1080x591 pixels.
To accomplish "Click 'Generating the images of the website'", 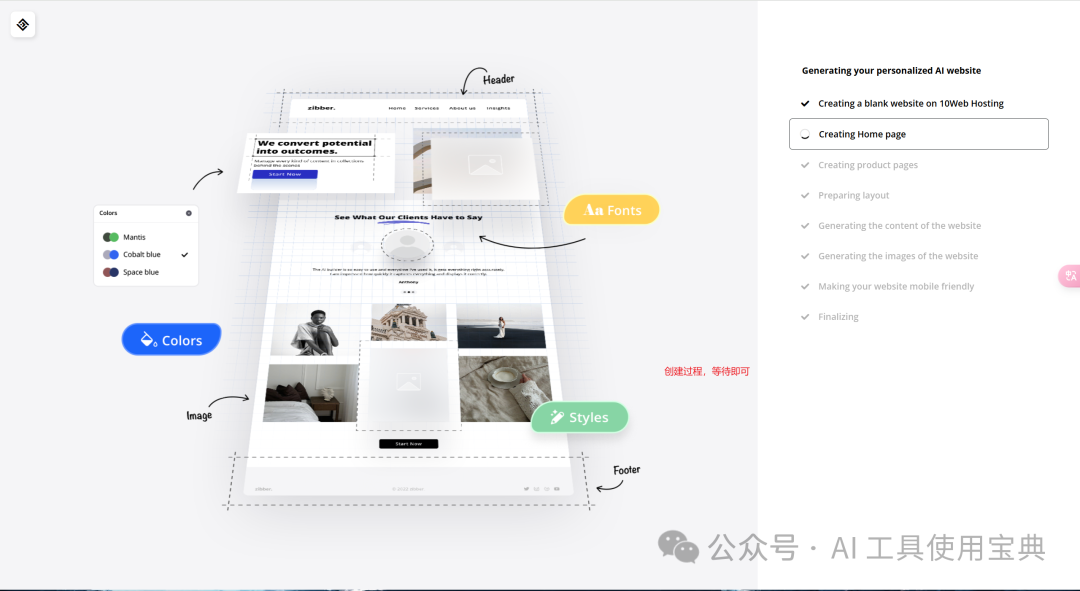I will (x=898, y=256).
